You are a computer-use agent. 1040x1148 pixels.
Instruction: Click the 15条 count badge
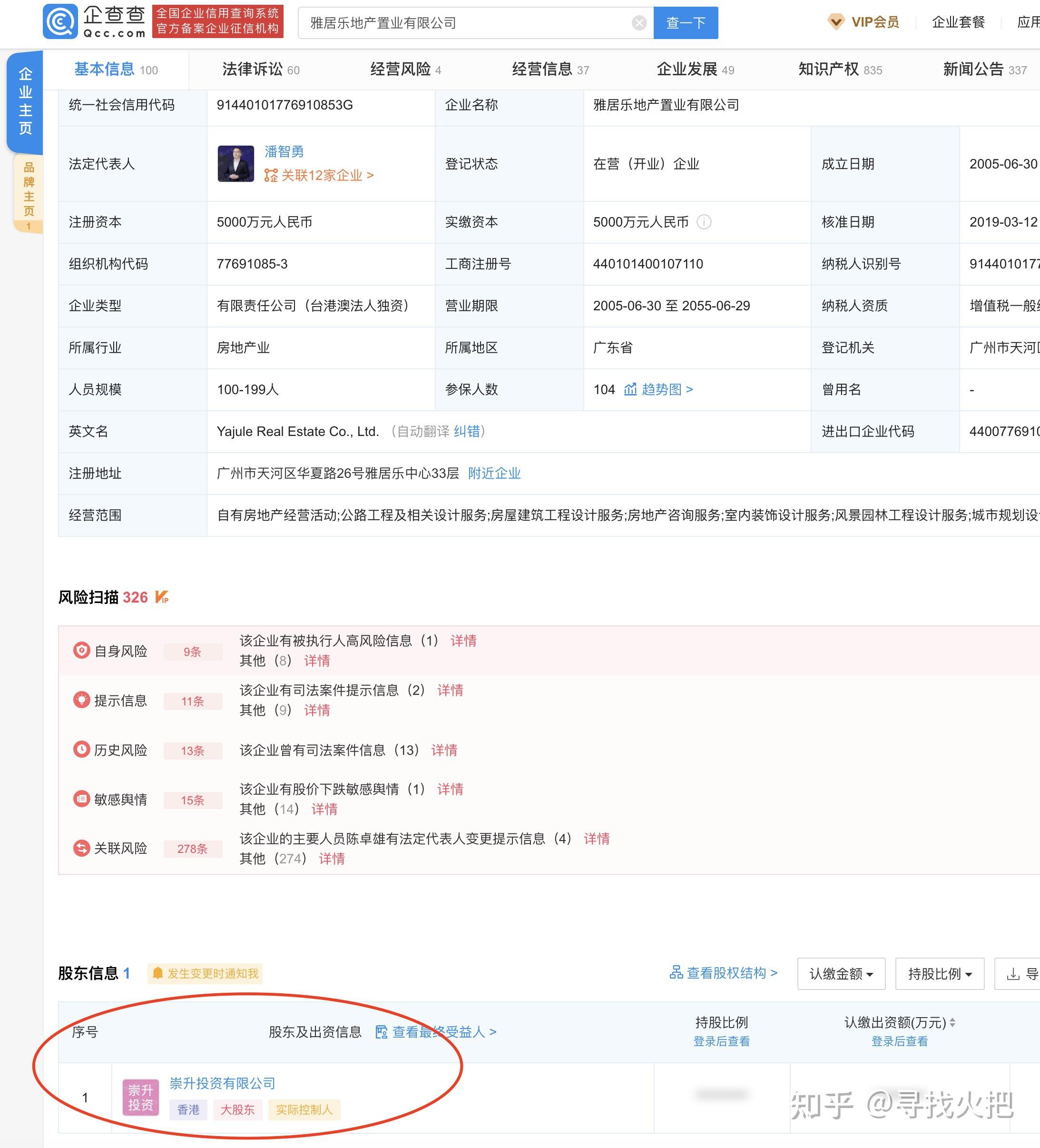click(192, 800)
